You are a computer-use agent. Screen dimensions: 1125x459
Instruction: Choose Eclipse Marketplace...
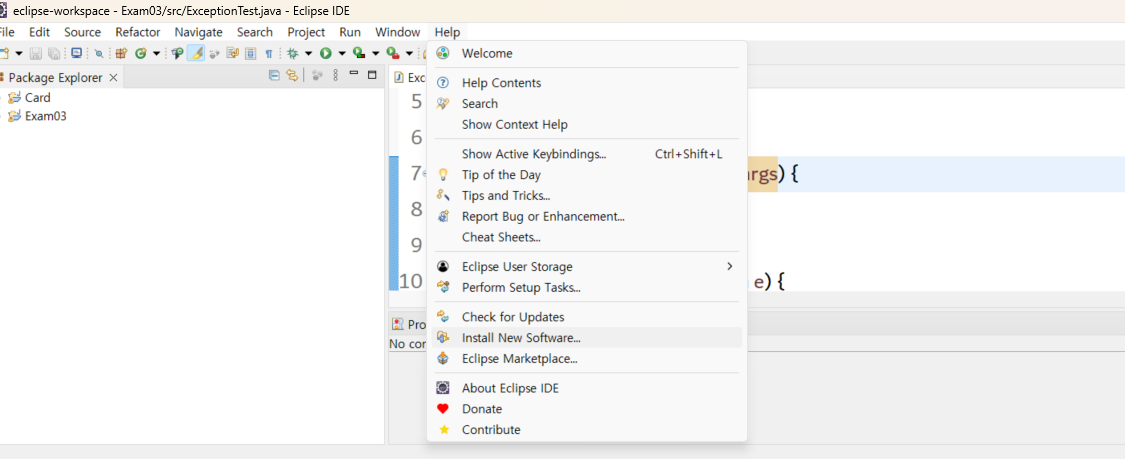(587, 359)
